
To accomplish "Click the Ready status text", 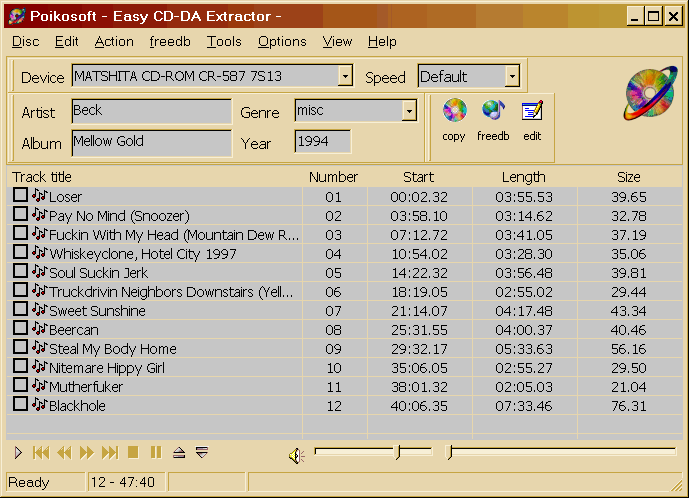I will [x=29, y=482].
